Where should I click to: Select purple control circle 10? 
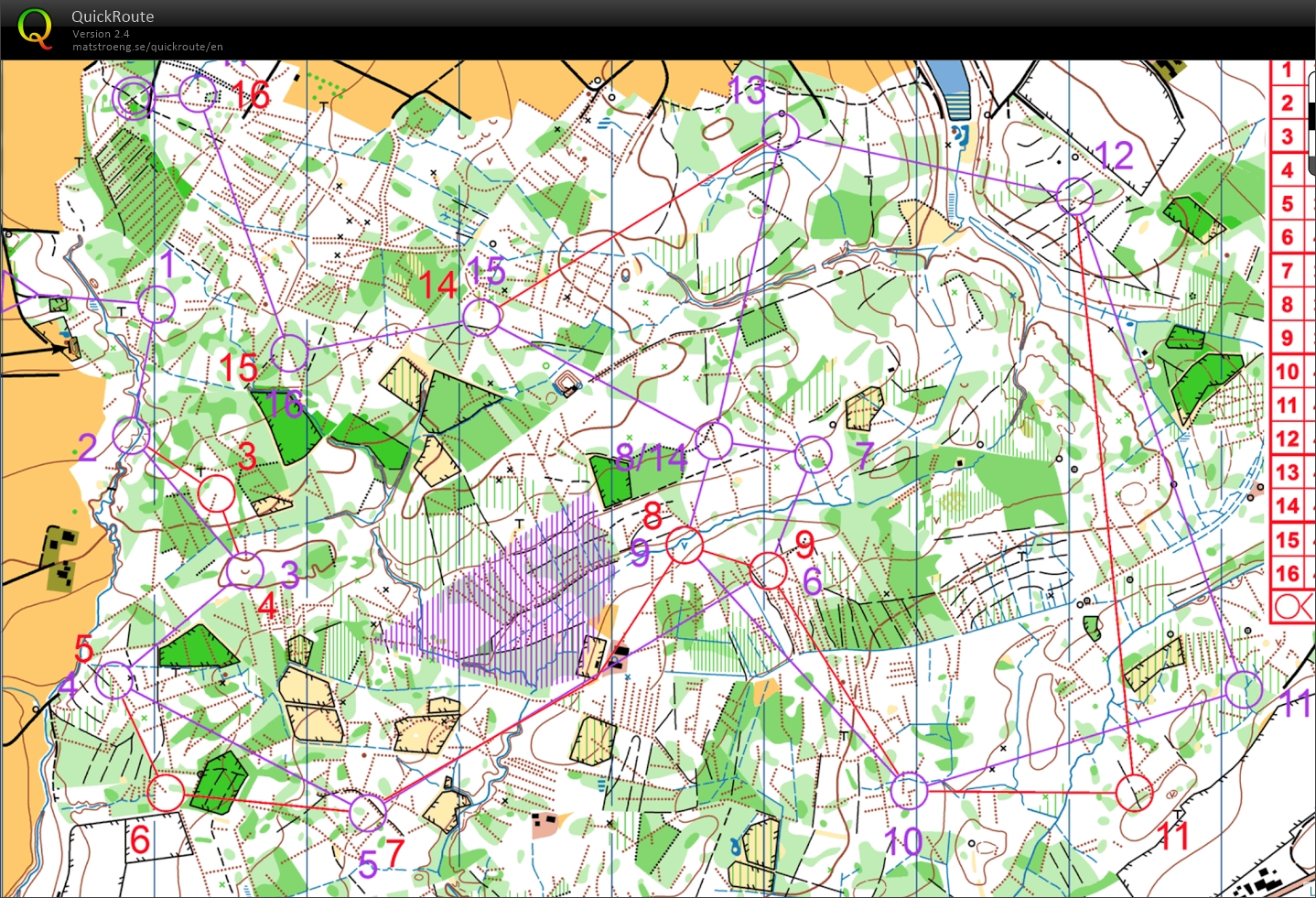[909, 790]
